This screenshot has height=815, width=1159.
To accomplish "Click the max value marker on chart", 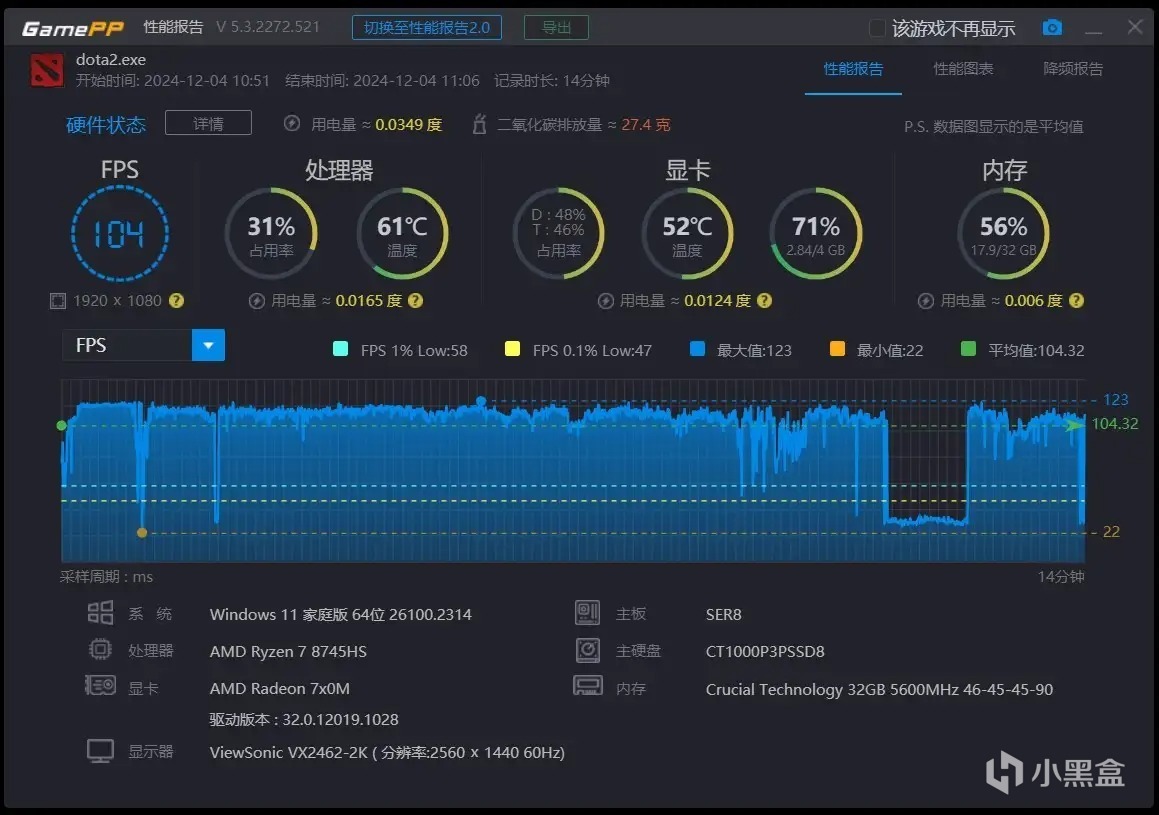I will point(481,401).
